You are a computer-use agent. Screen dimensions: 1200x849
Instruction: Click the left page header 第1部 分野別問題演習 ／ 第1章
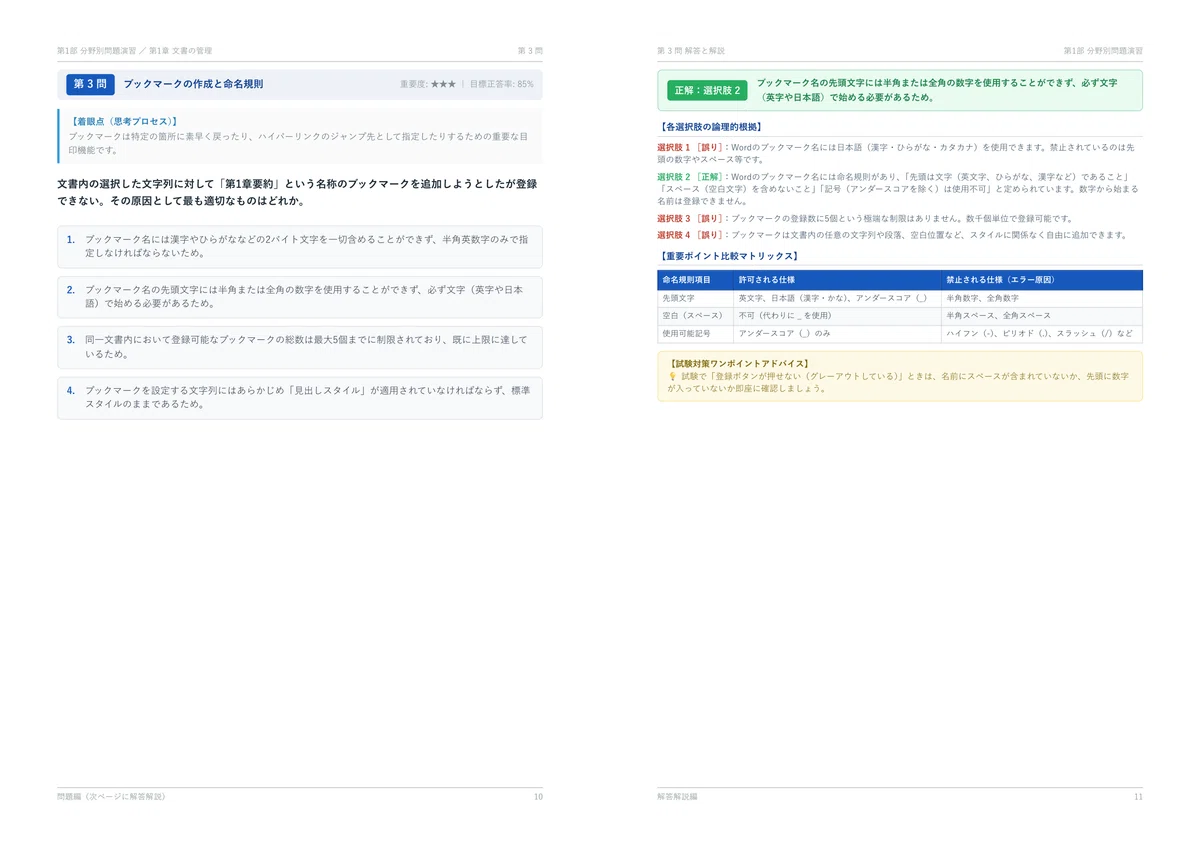coord(134,50)
